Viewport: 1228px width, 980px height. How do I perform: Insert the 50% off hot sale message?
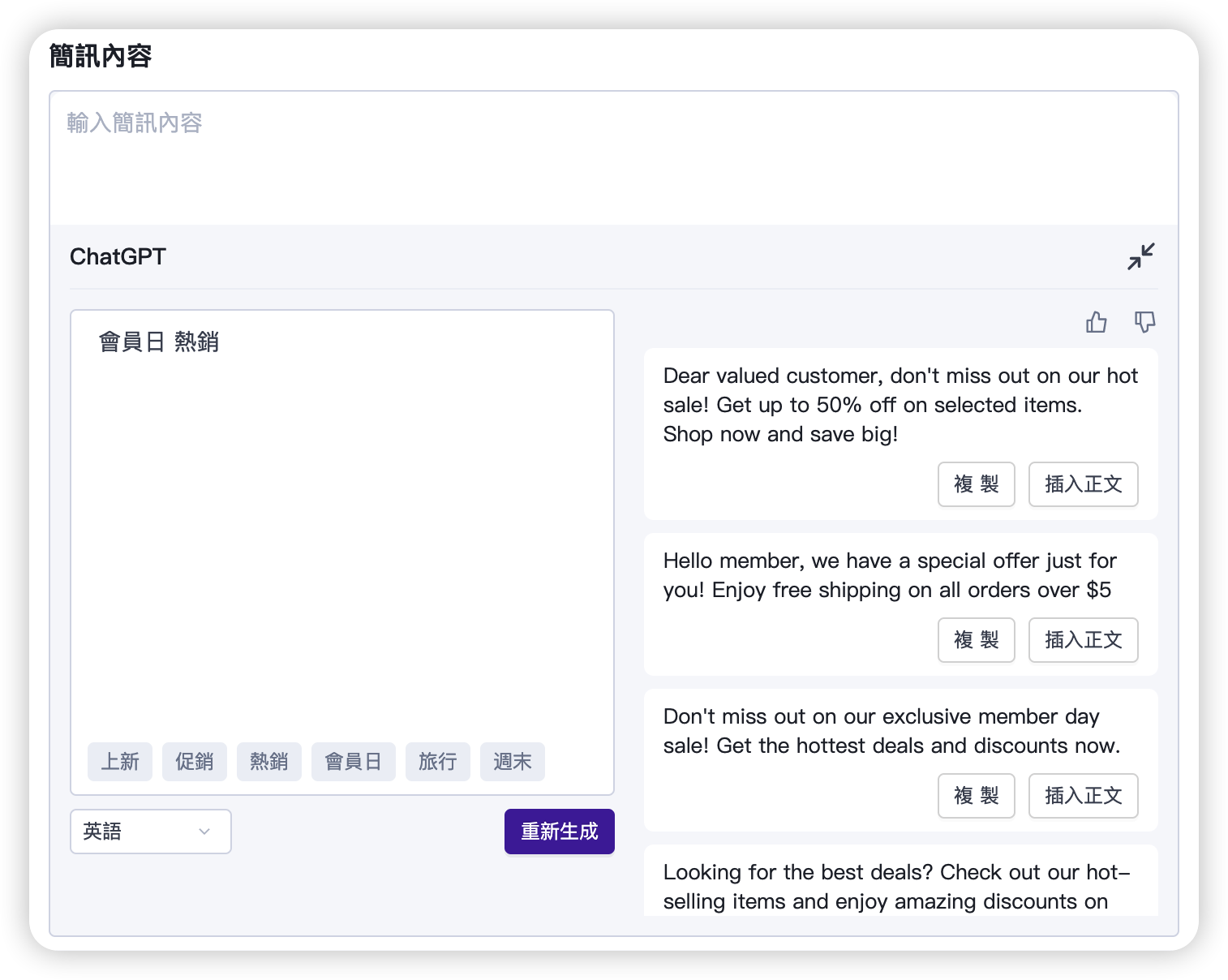point(1083,484)
